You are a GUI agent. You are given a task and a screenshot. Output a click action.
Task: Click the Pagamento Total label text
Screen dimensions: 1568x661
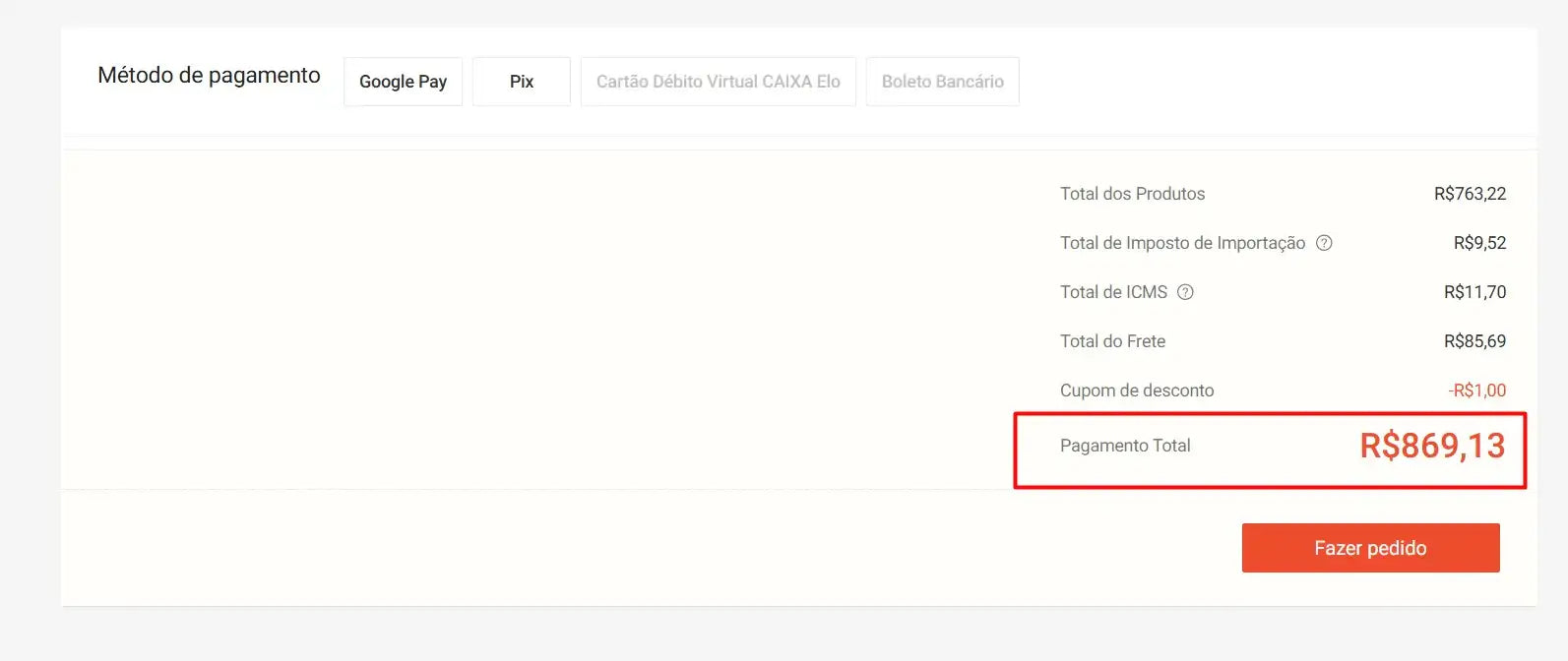coord(1125,446)
